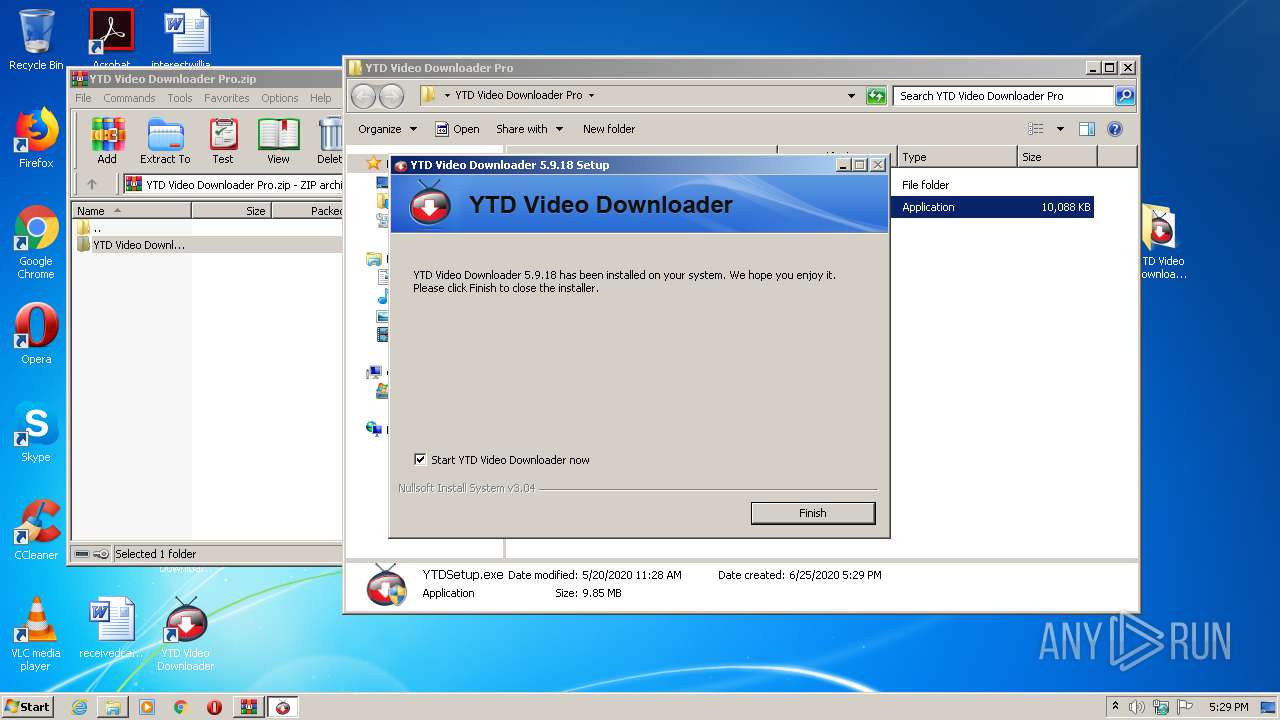Open the receivedca Word document icon
1280x720 pixels.
click(x=111, y=628)
